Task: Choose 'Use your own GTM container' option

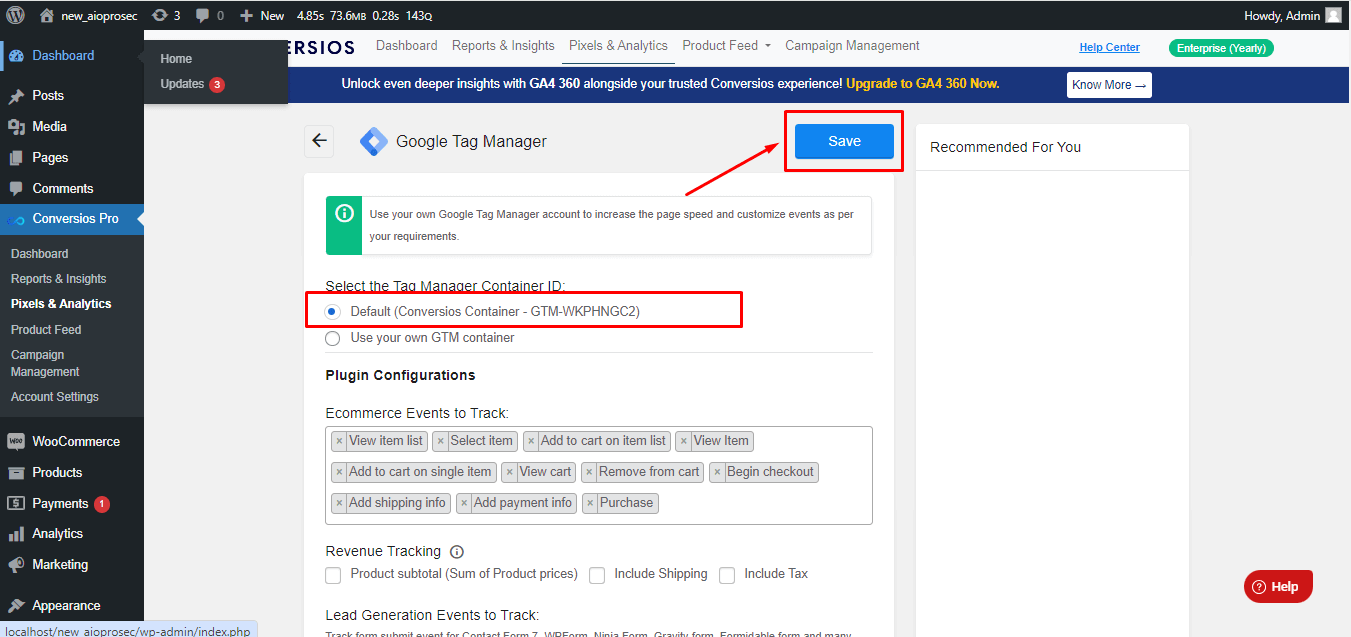Action: 333,338
